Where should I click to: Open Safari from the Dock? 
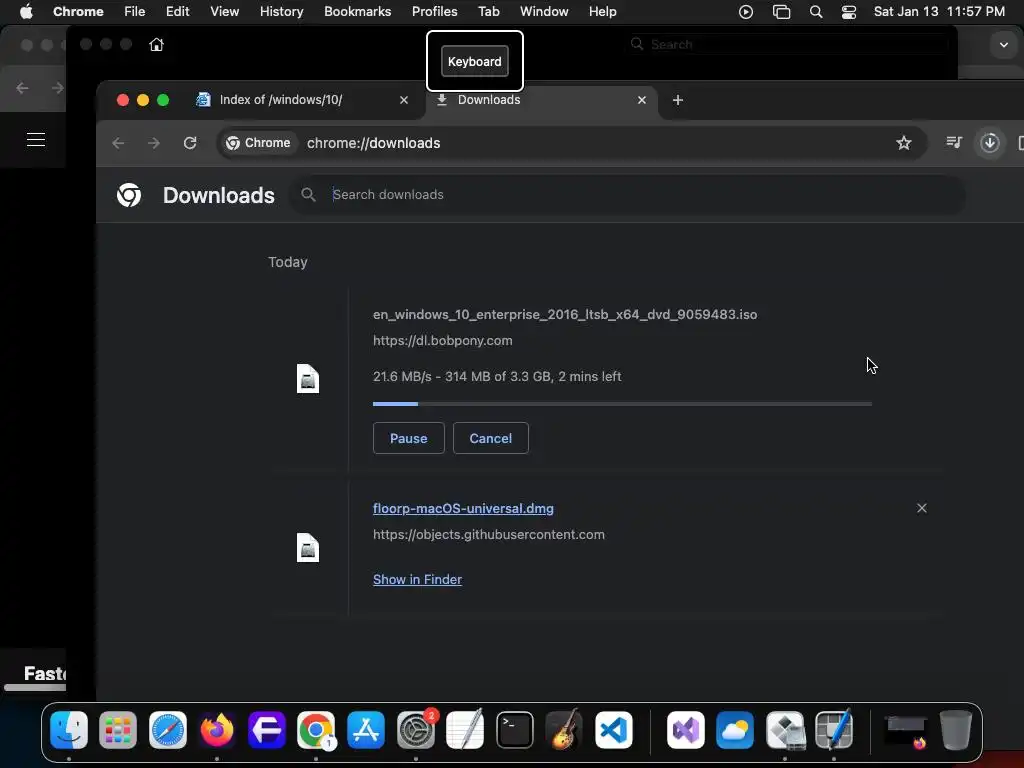[x=168, y=729]
